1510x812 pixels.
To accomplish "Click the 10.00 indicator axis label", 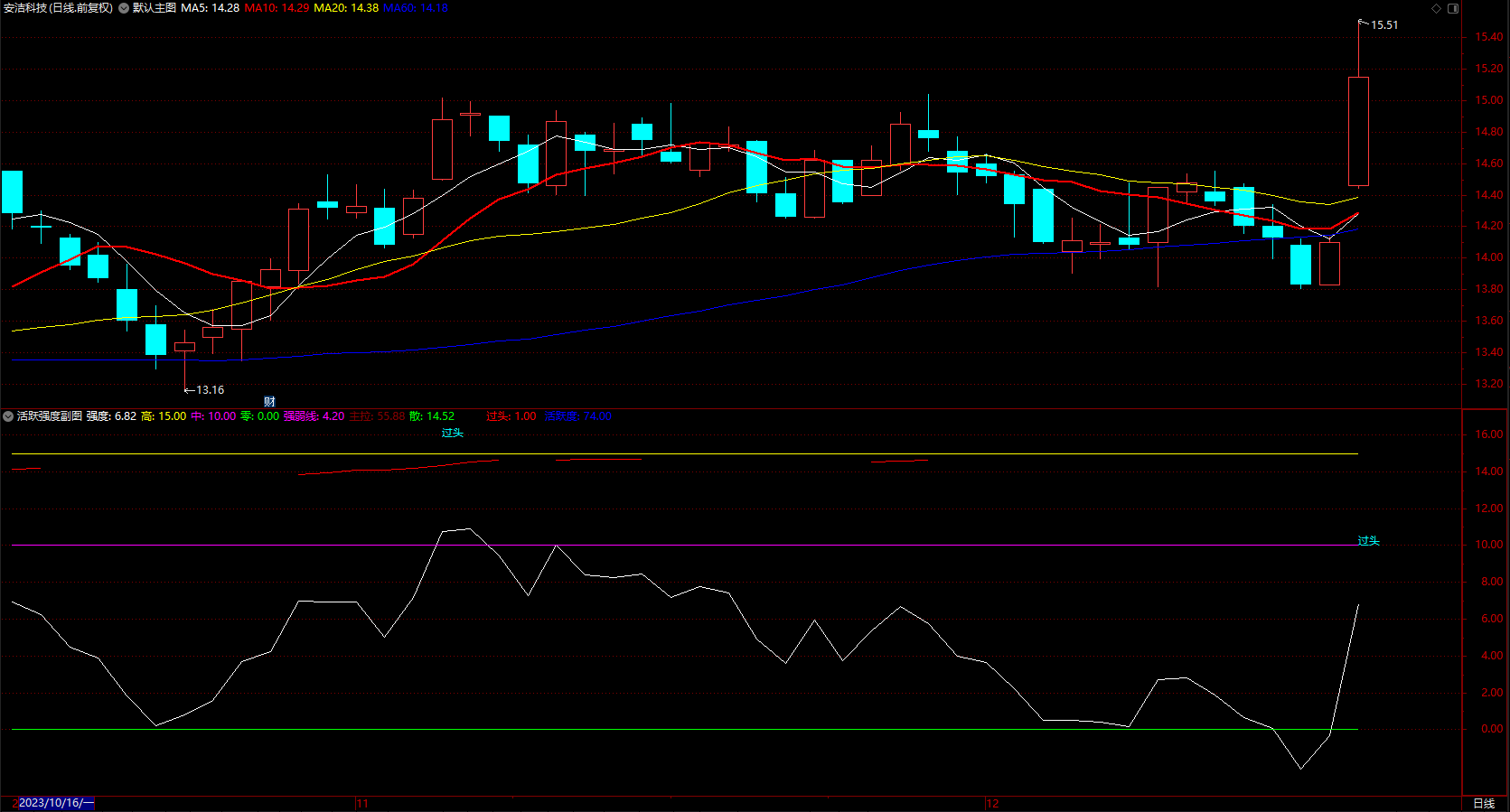I will (1489, 545).
